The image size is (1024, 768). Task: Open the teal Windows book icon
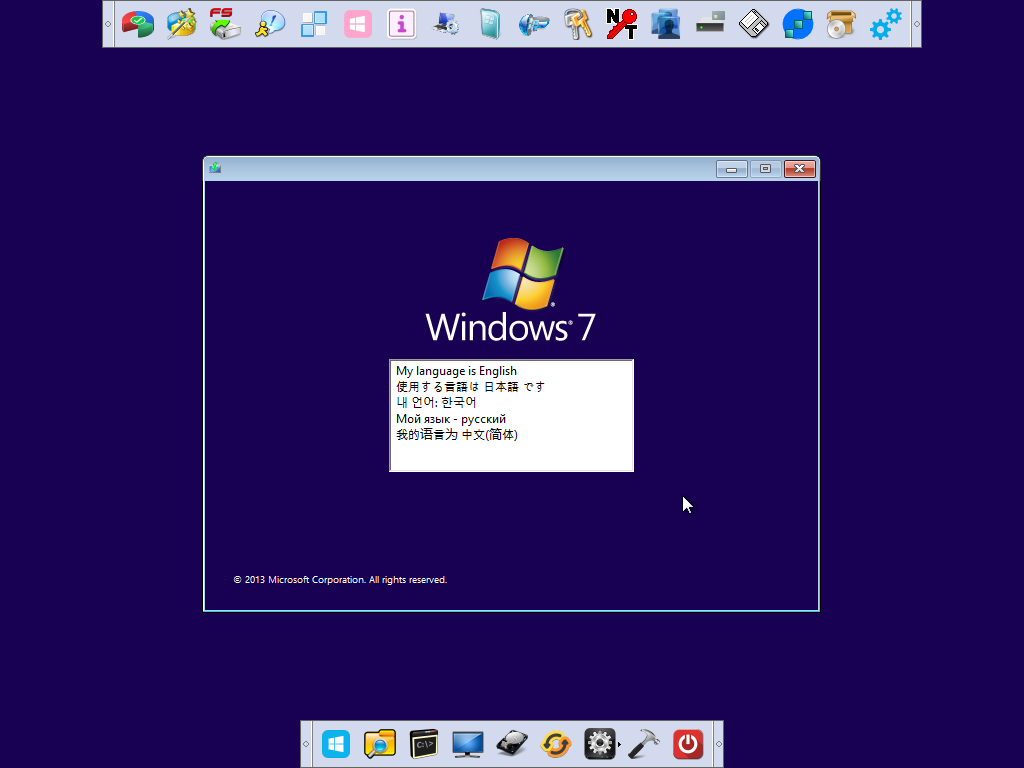click(x=490, y=24)
